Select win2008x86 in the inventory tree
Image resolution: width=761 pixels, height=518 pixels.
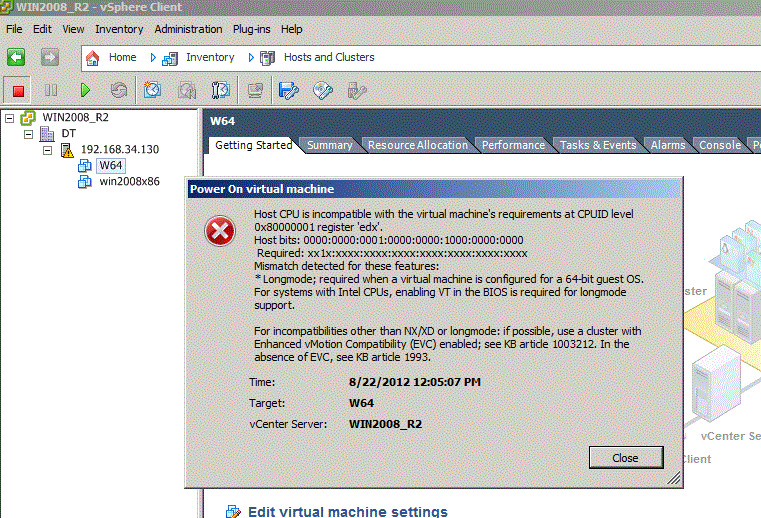point(130,182)
